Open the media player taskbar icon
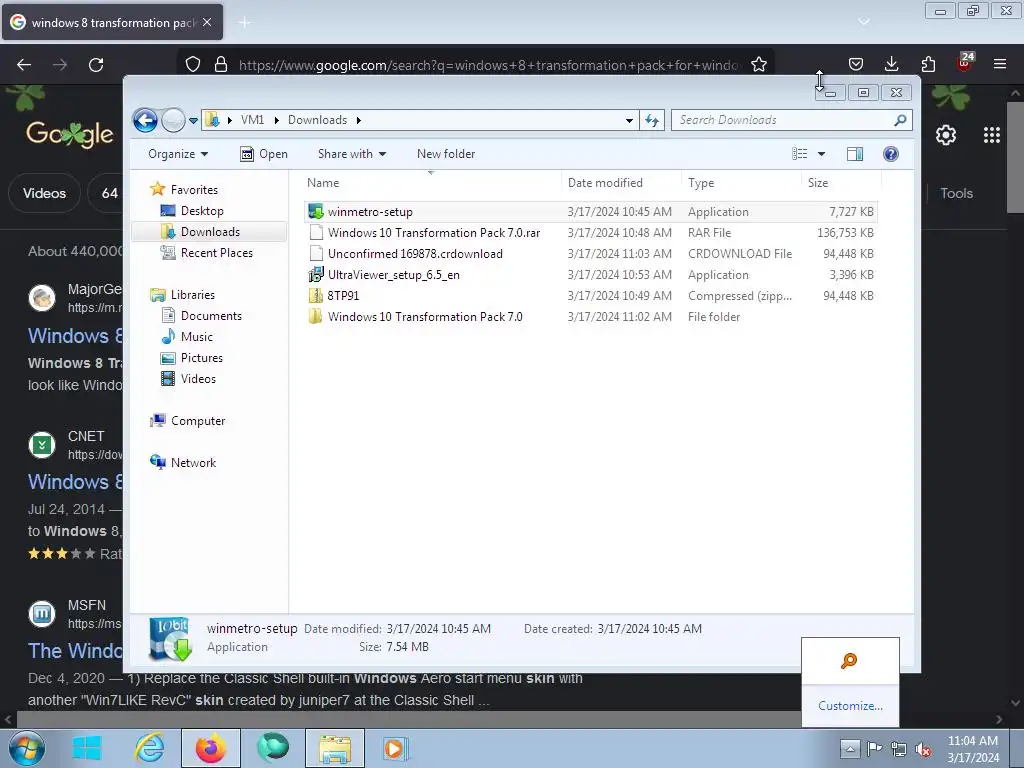 (x=396, y=748)
